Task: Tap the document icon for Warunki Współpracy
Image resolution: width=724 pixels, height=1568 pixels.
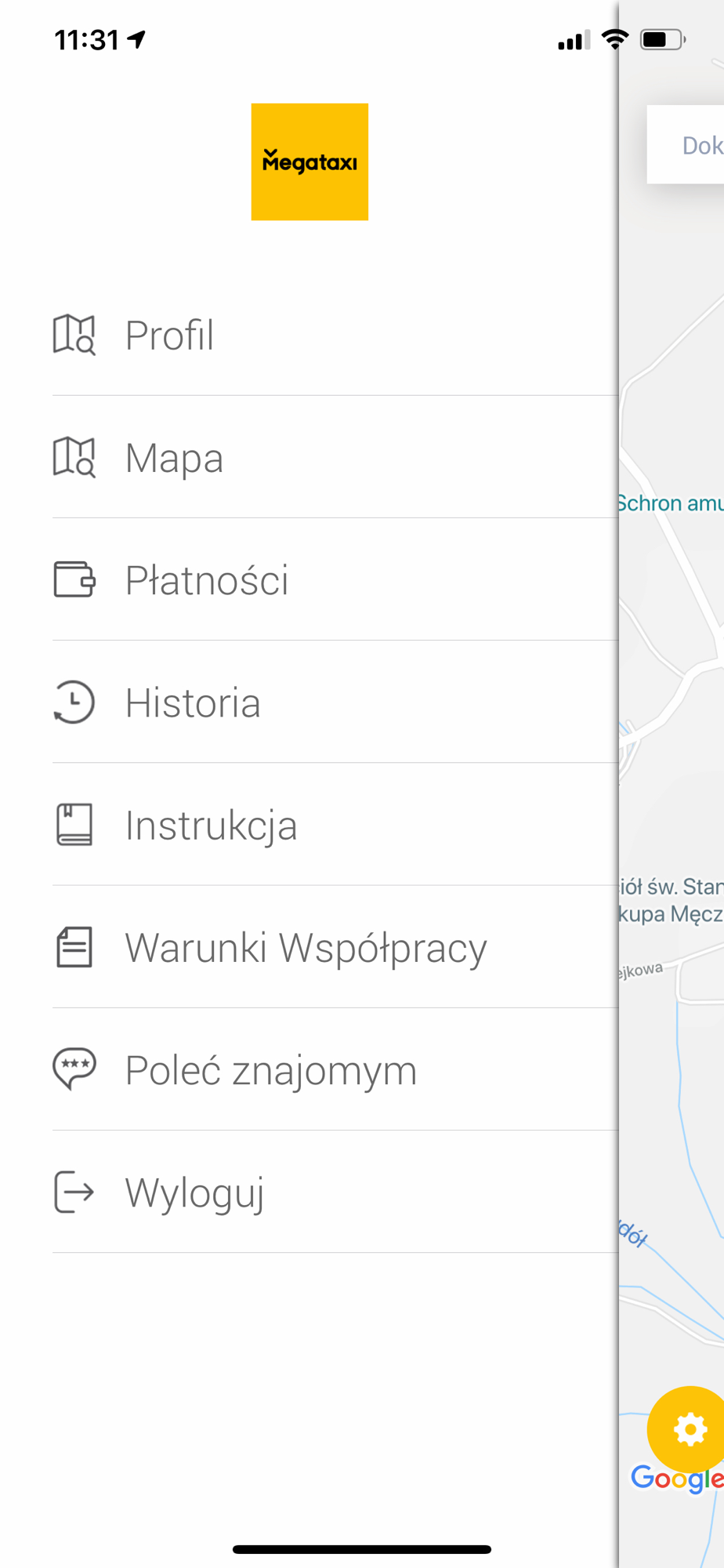Action: (x=74, y=947)
